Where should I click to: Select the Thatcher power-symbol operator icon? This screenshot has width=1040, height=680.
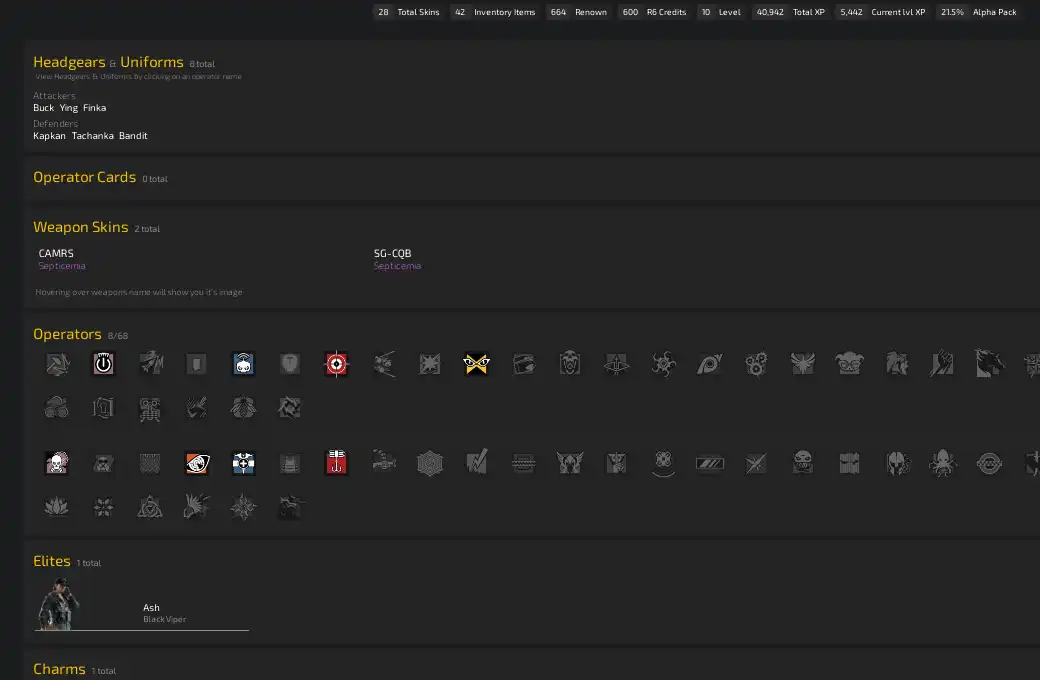click(x=103, y=364)
